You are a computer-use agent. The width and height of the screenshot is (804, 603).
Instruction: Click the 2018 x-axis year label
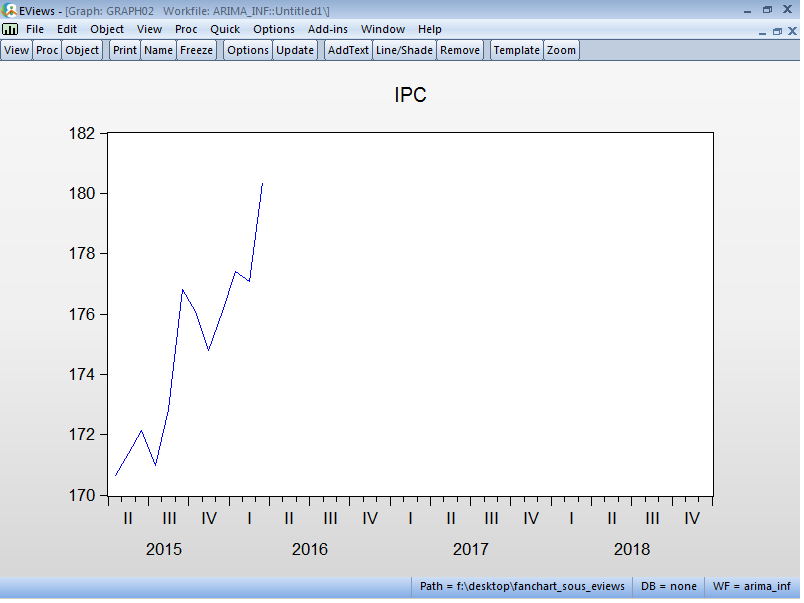pyautogui.click(x=632, y=549)
